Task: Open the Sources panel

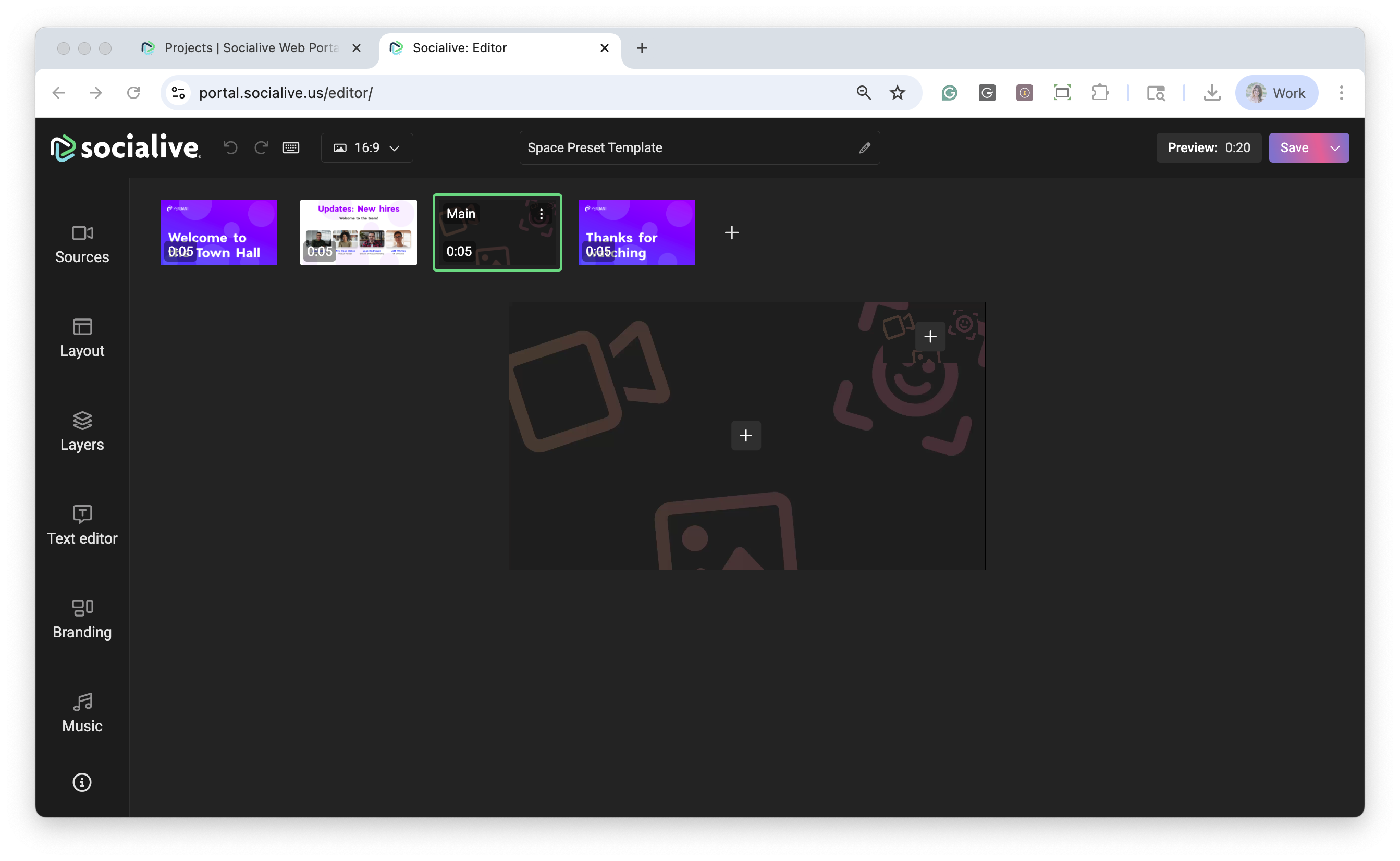Action: point(82,244)
